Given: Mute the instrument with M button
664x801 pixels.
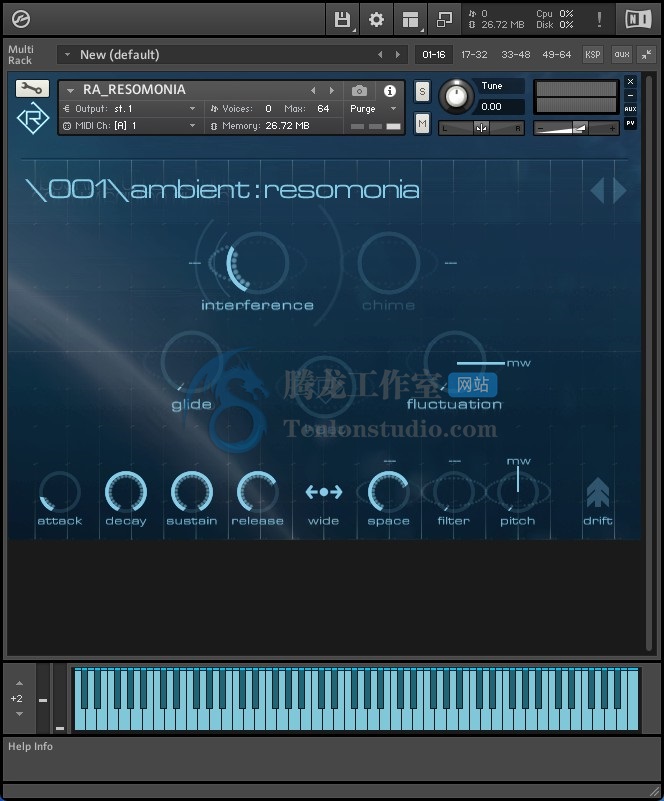Looking at the screenshot, I should click(x=422, y=124).
